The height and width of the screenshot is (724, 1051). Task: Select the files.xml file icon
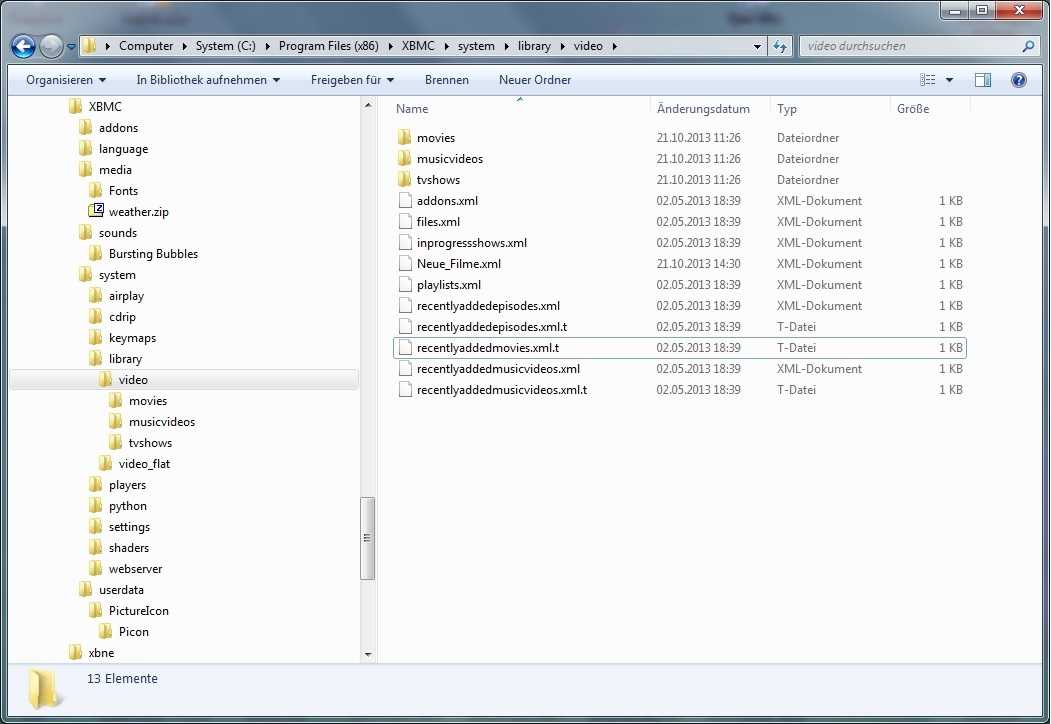pyautogui.click(x=405, y=221)
